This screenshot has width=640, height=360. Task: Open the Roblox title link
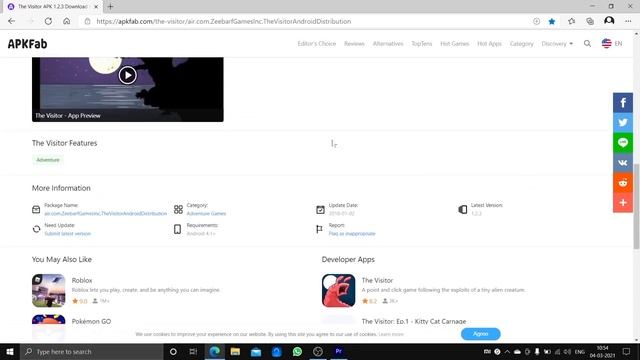tap(82, 280)
